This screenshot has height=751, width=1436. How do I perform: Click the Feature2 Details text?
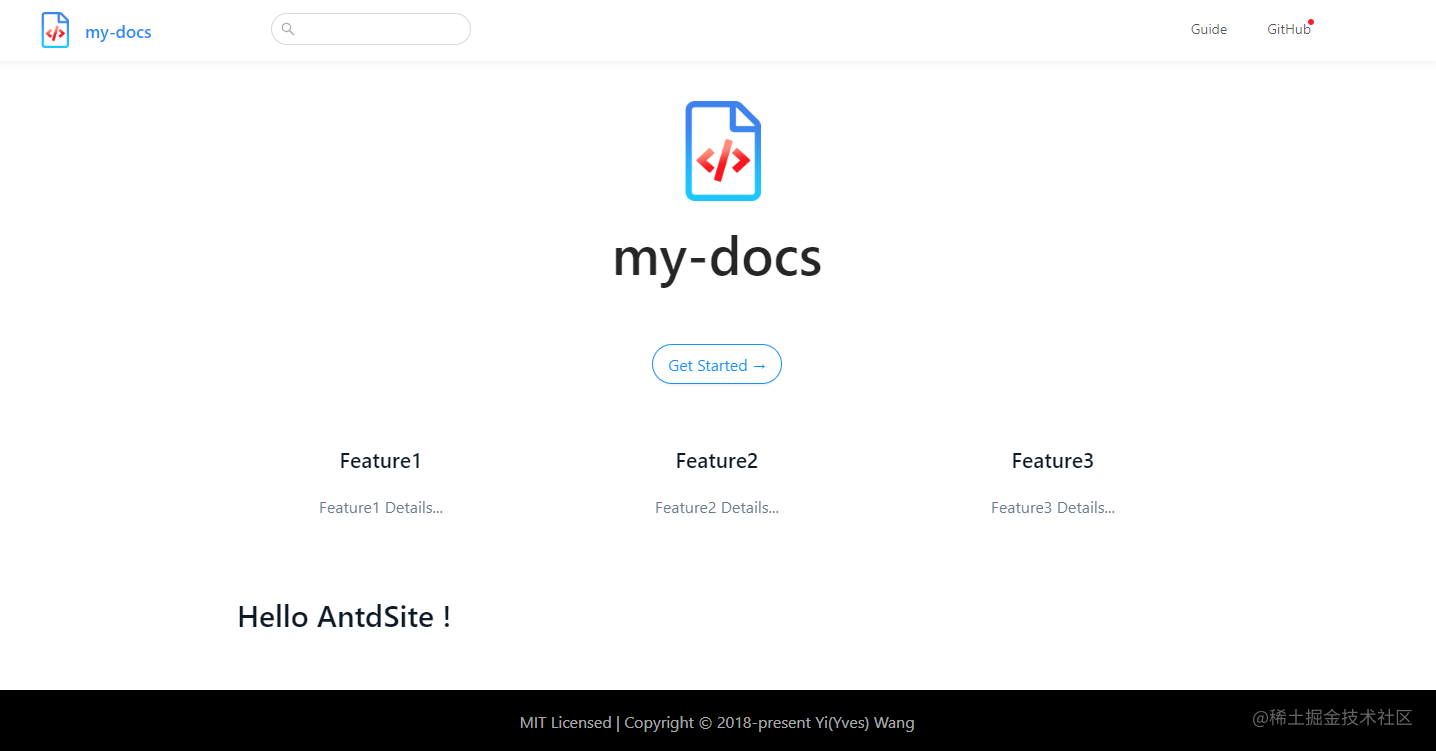[x=716, y=507]
